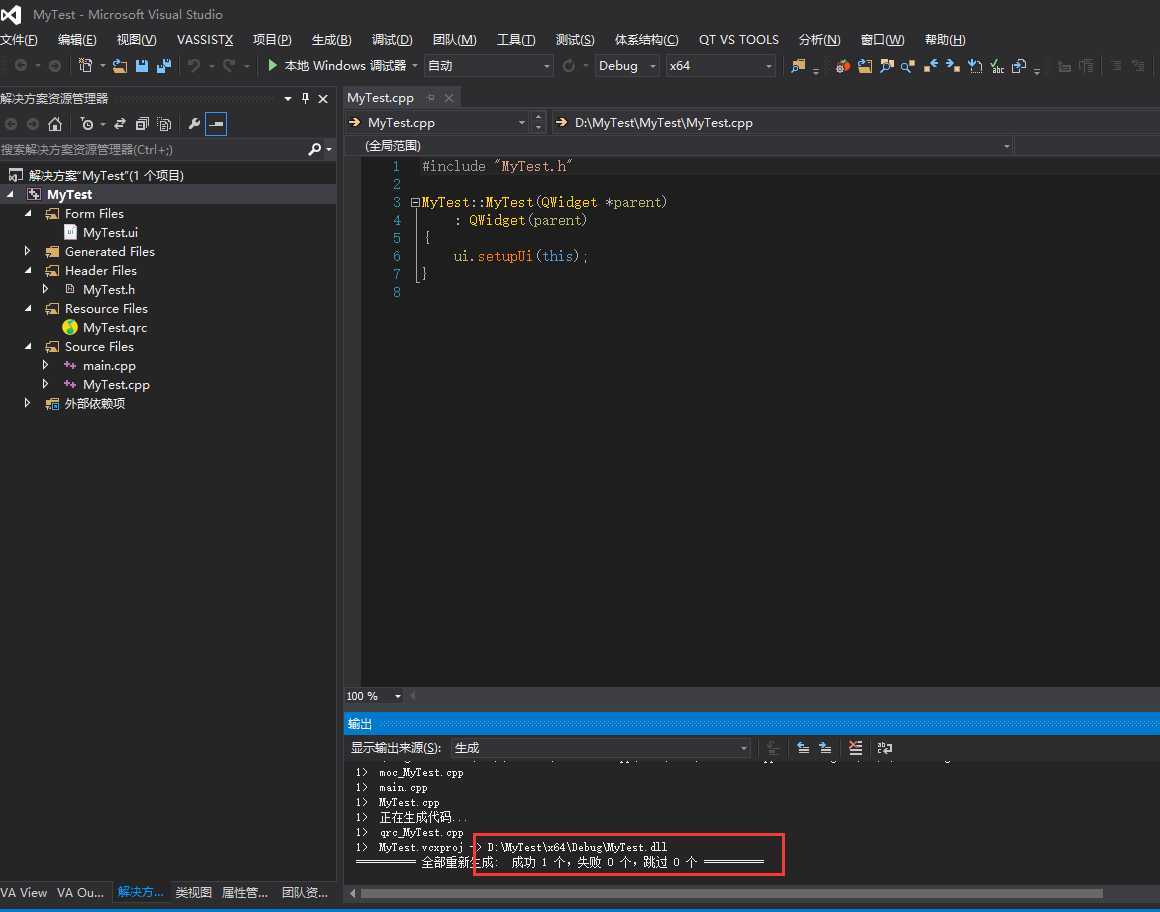The height and width of the screenshot is (912, 1160).
Task: Open Properties wrench icon in Solution Explorer
Action: (194, 124)
